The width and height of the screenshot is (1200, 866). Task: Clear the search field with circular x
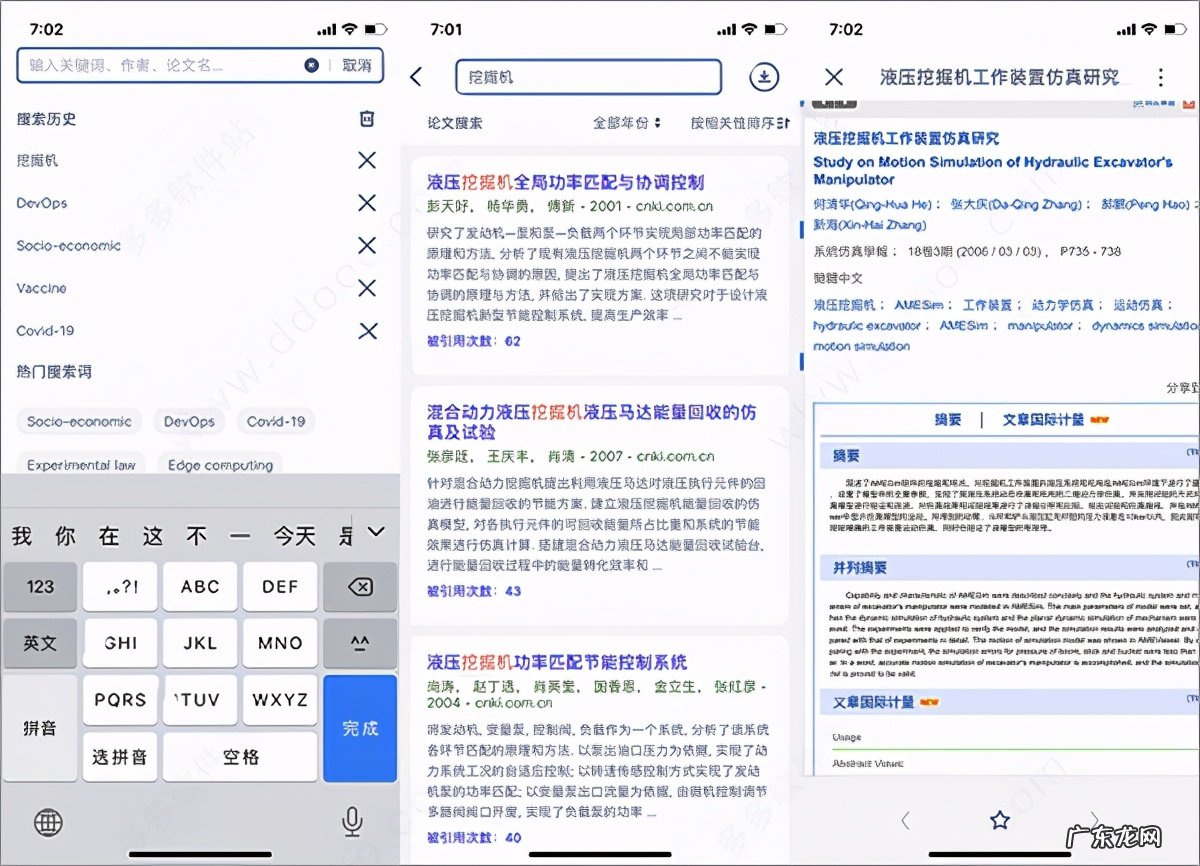click(x=312, y=64)
